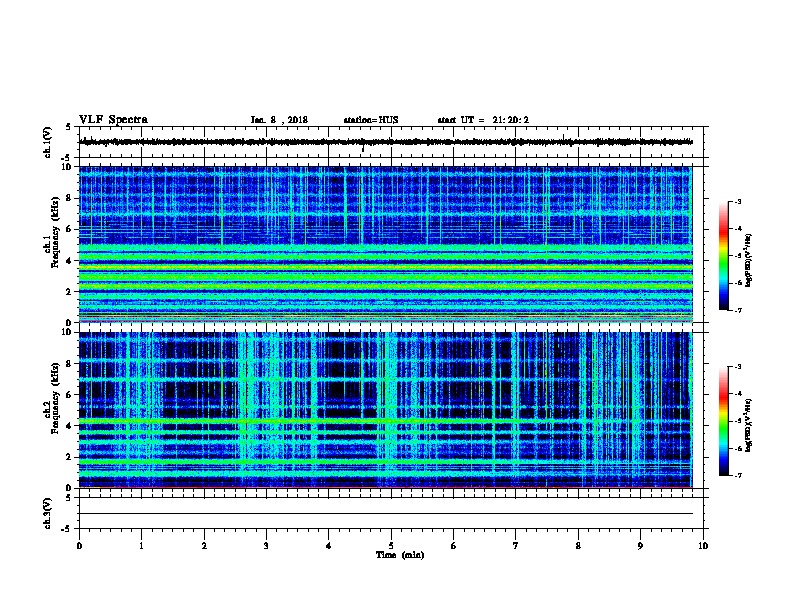The image size is (792, 612).
Task: Click the ch.1 "Frequency (kHz)" axis label
Action: pos(56,232)
